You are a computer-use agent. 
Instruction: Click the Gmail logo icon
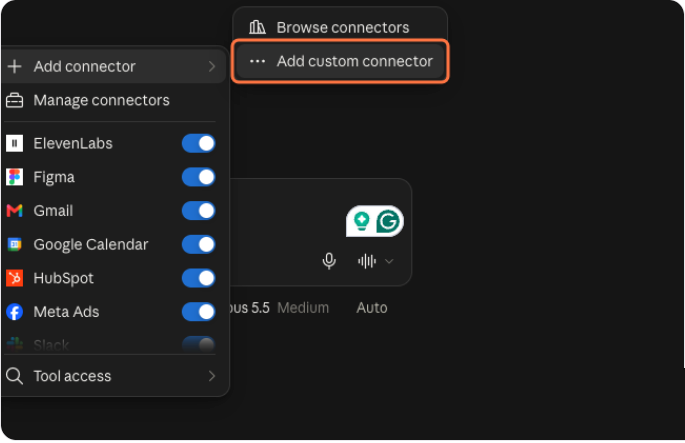point(14,211)
